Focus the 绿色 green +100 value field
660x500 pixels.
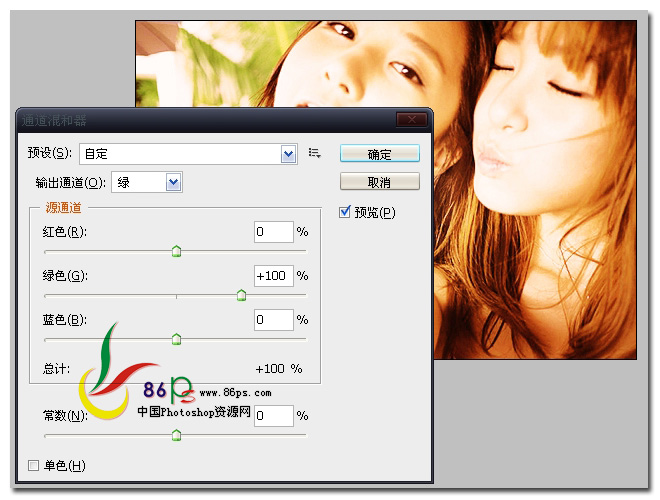coord(273,276)
